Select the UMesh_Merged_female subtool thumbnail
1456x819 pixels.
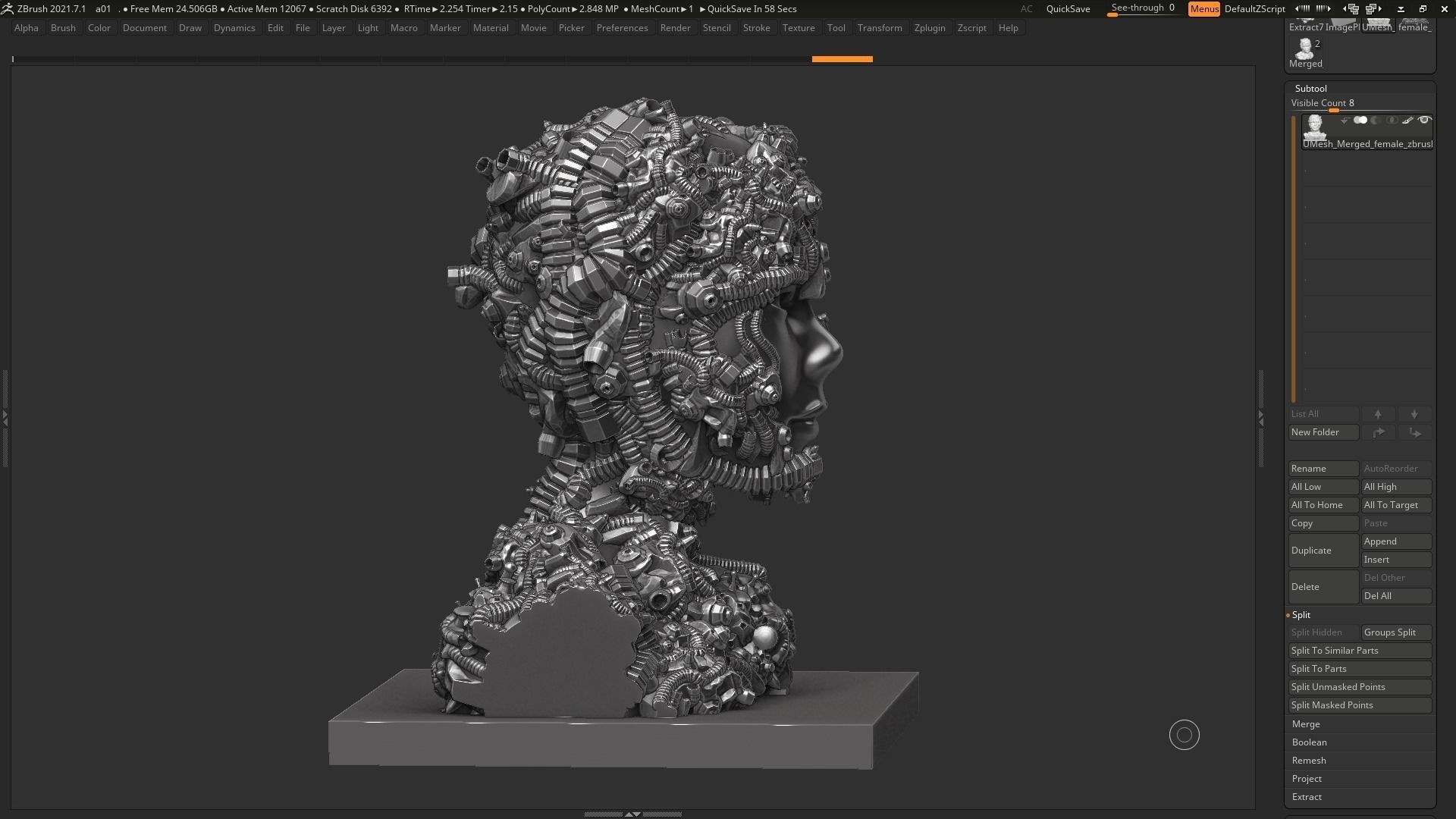coord(1313,126)
